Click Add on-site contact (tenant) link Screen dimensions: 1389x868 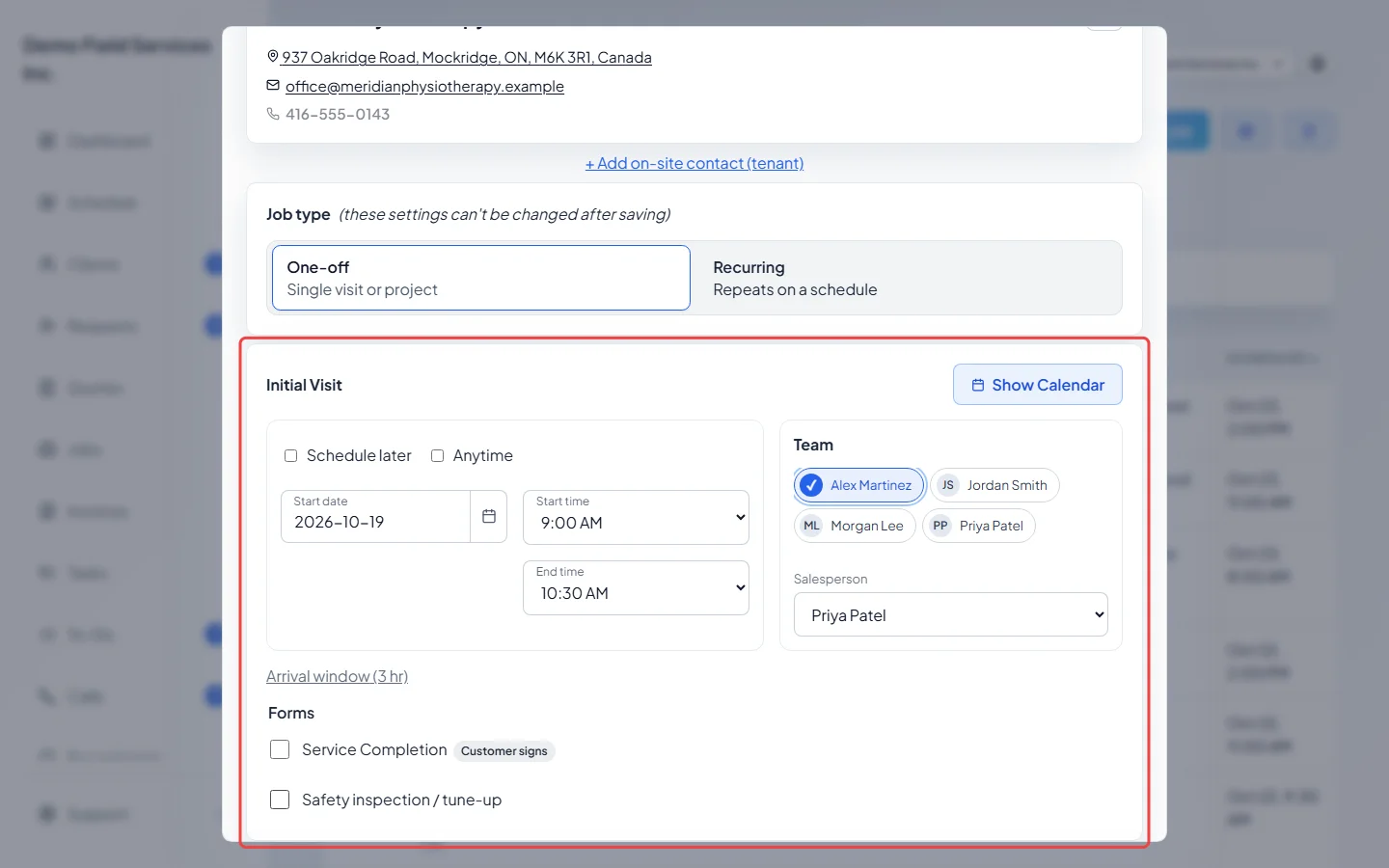click(x=694, y=163)
